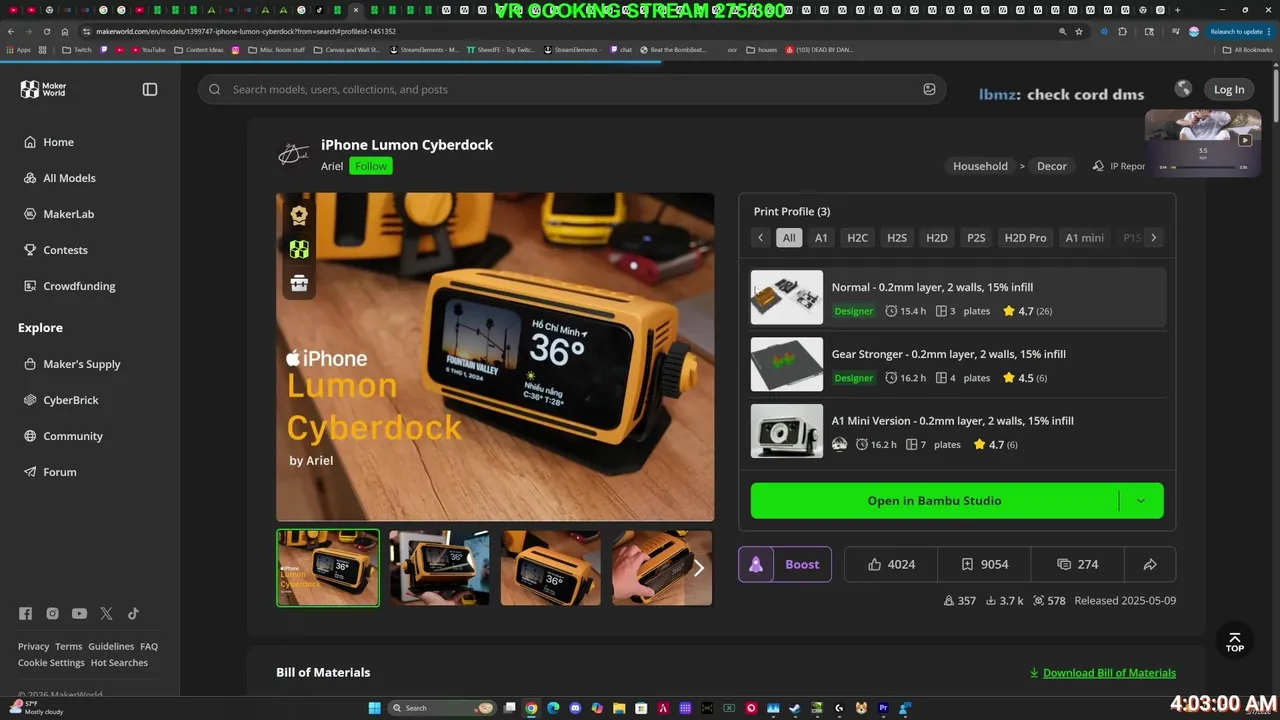
Task: Open CyberBrick under Explore
Action: (x=70, y=400)
